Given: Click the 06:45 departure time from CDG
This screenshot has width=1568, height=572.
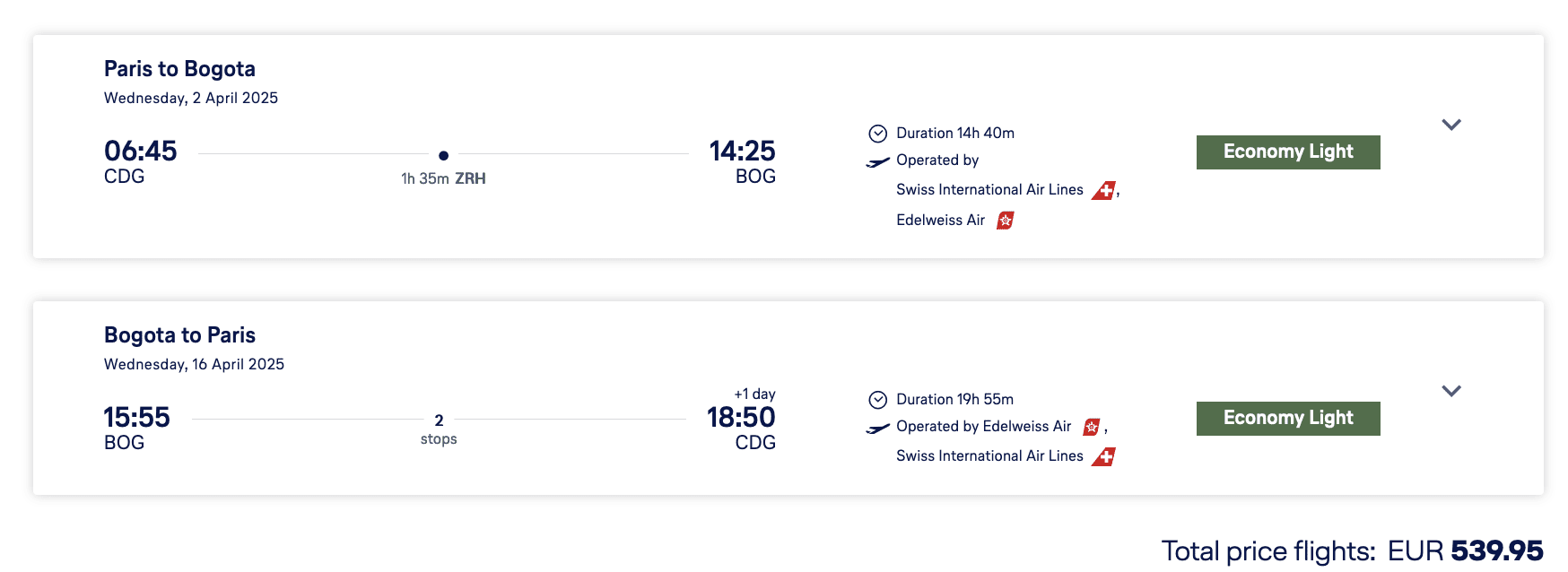Looking at the screenshot, I should tap(141, 151).
